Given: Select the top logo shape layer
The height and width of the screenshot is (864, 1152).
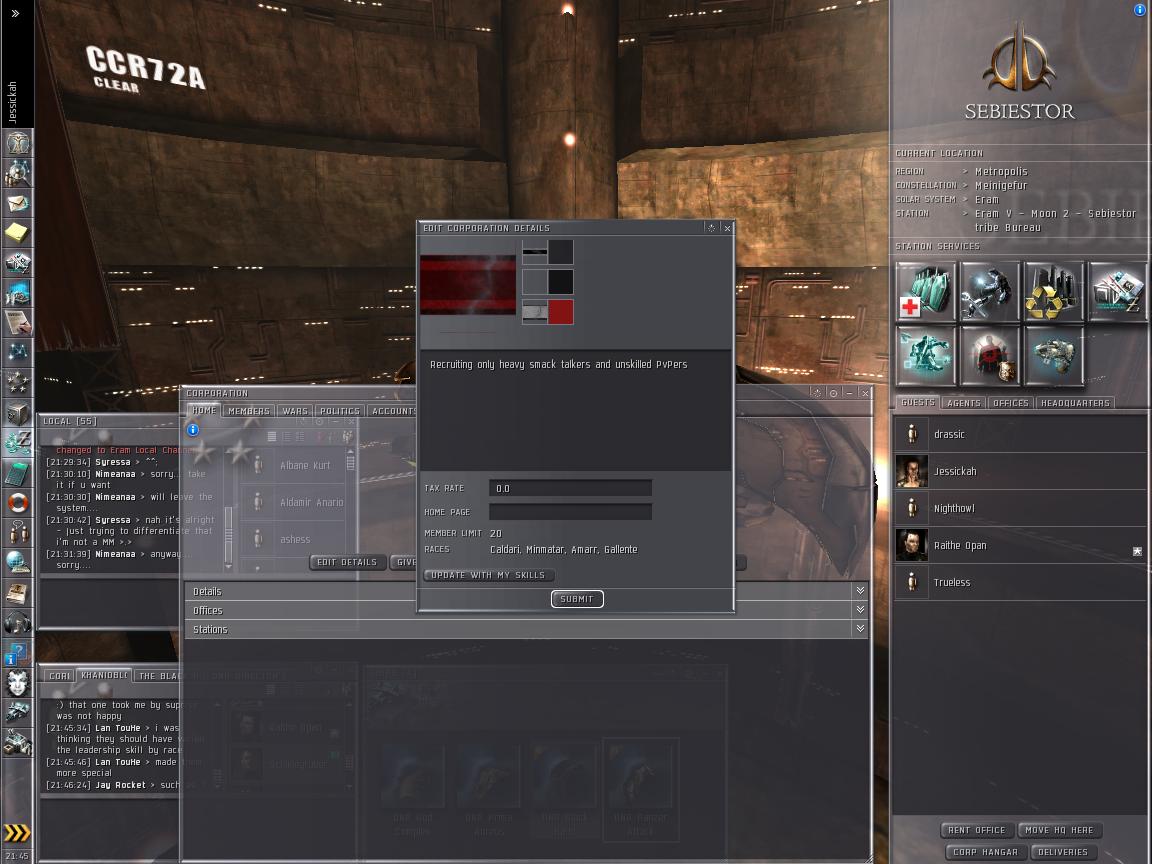Looking at the screenshot, I should tap(535, 252).
